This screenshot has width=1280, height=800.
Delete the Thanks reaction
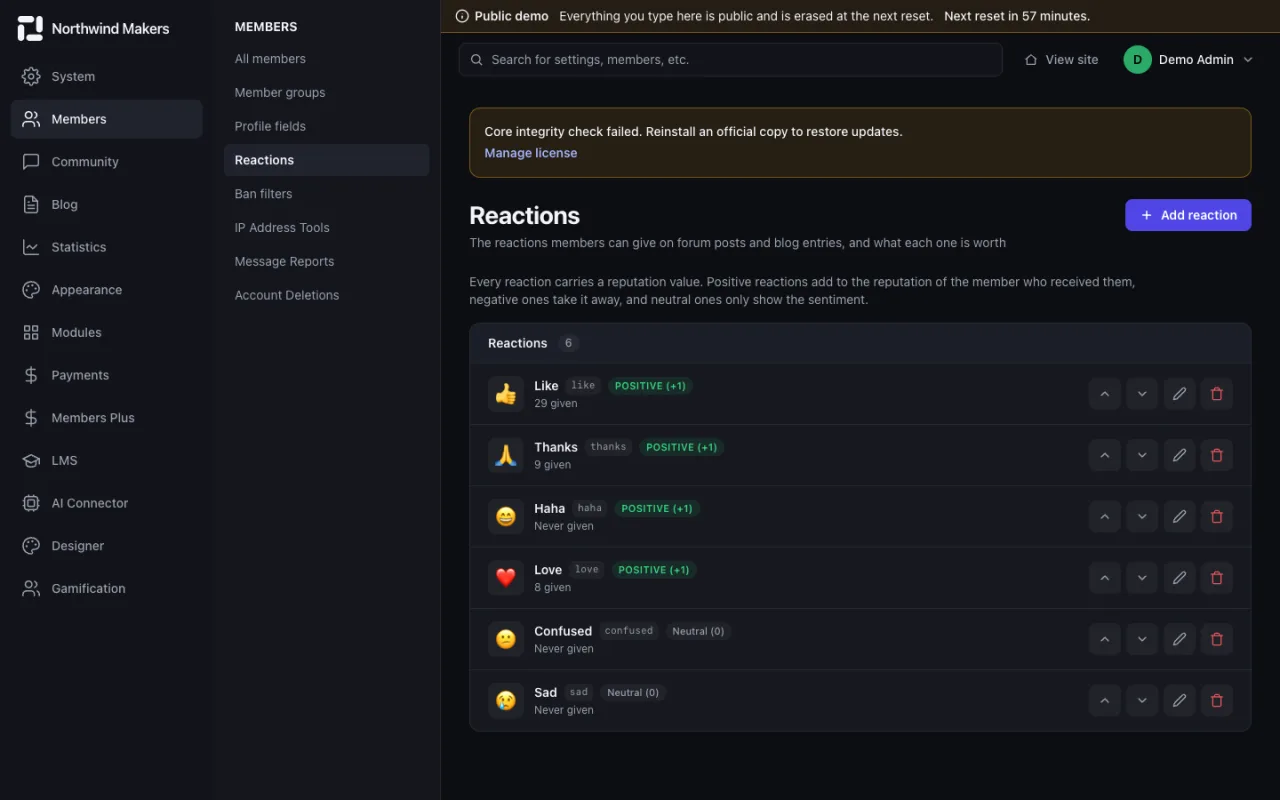pos(1217,455)
